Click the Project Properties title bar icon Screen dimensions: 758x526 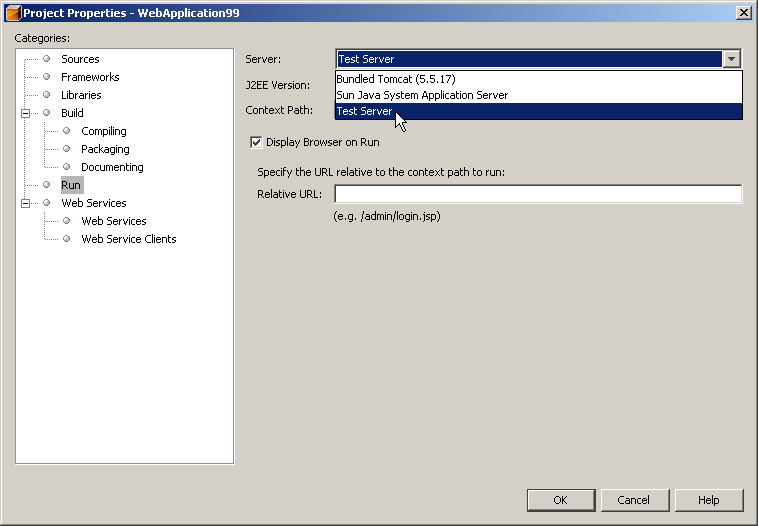pos(13,13)
